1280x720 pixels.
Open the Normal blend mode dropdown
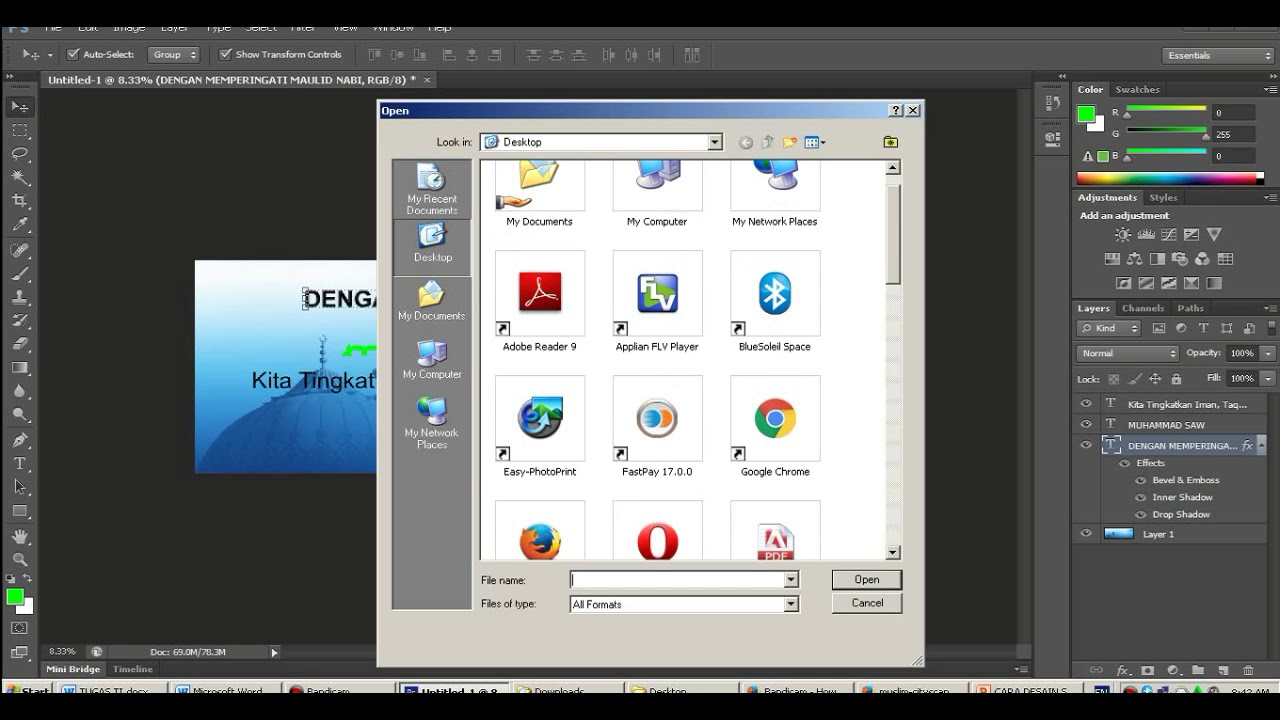pyautogui.click(x=1129, y=353)
